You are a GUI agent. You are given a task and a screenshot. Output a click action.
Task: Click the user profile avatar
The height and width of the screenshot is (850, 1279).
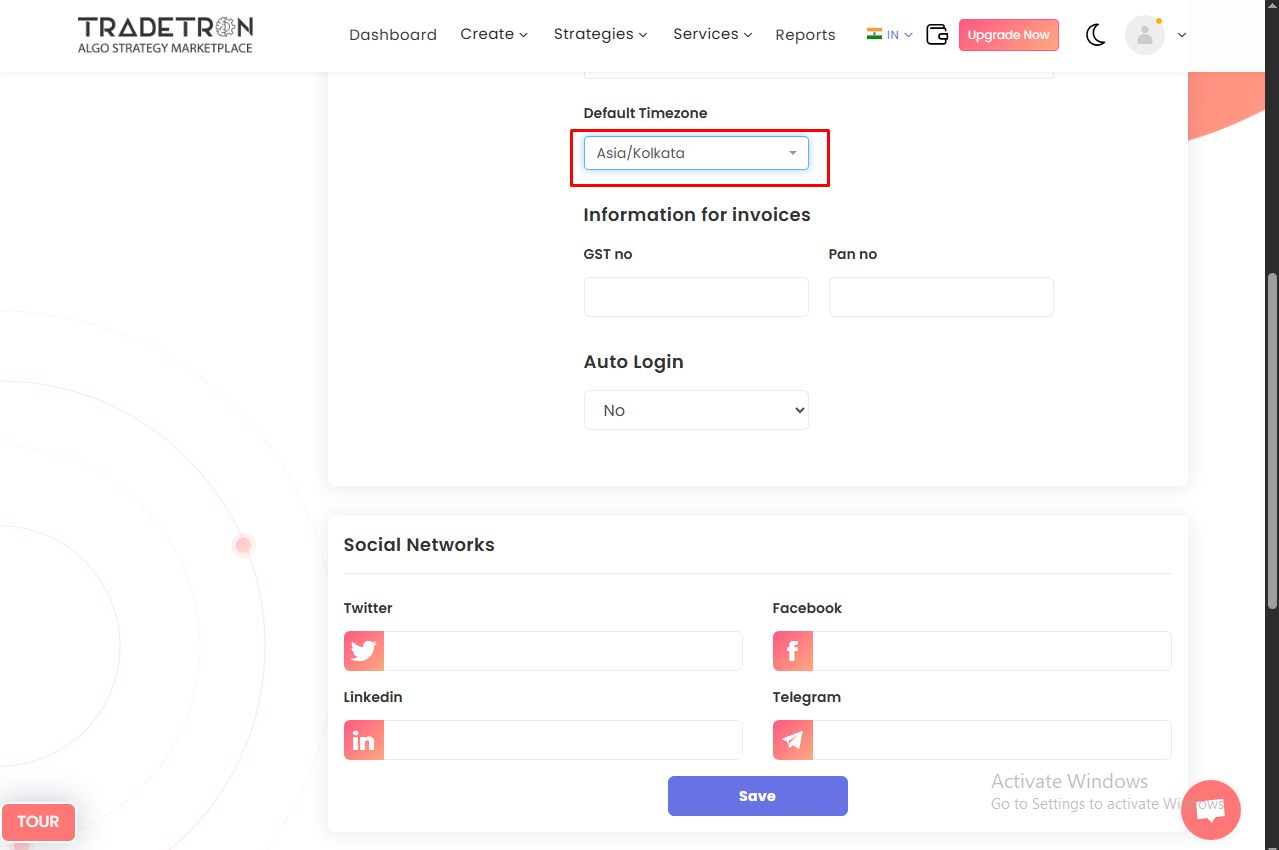click(x=1144, y=35)
